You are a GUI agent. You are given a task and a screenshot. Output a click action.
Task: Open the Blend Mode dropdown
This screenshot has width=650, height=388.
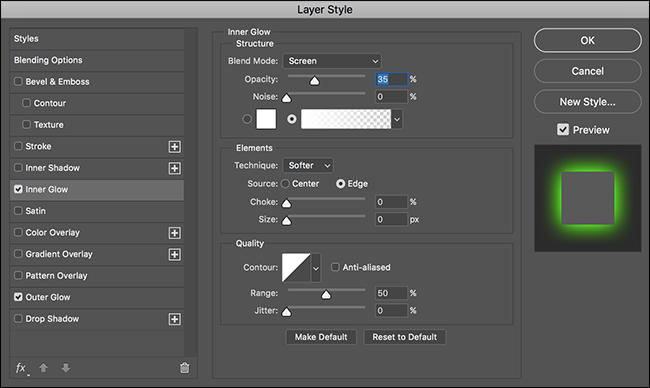point(332,61)
